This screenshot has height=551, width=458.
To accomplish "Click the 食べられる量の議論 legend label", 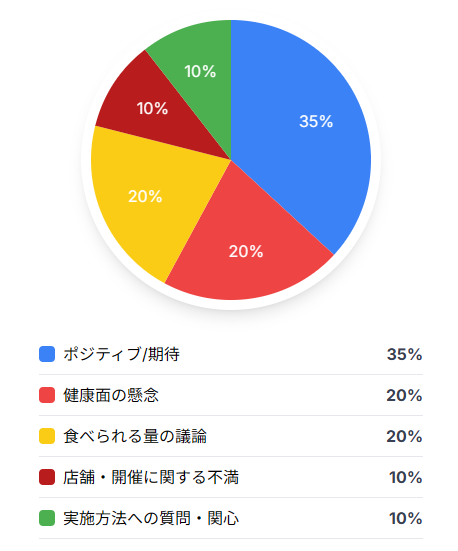I will click(x=135, y=436).
